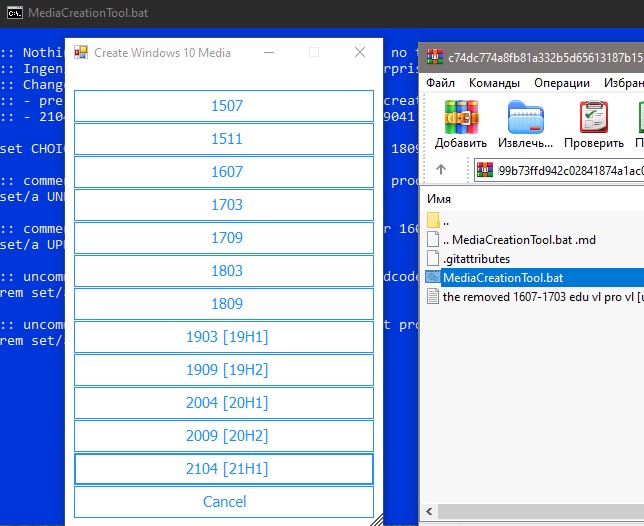Open the Команды menu
Screen dimensions: 644x526
coord(494,83)
